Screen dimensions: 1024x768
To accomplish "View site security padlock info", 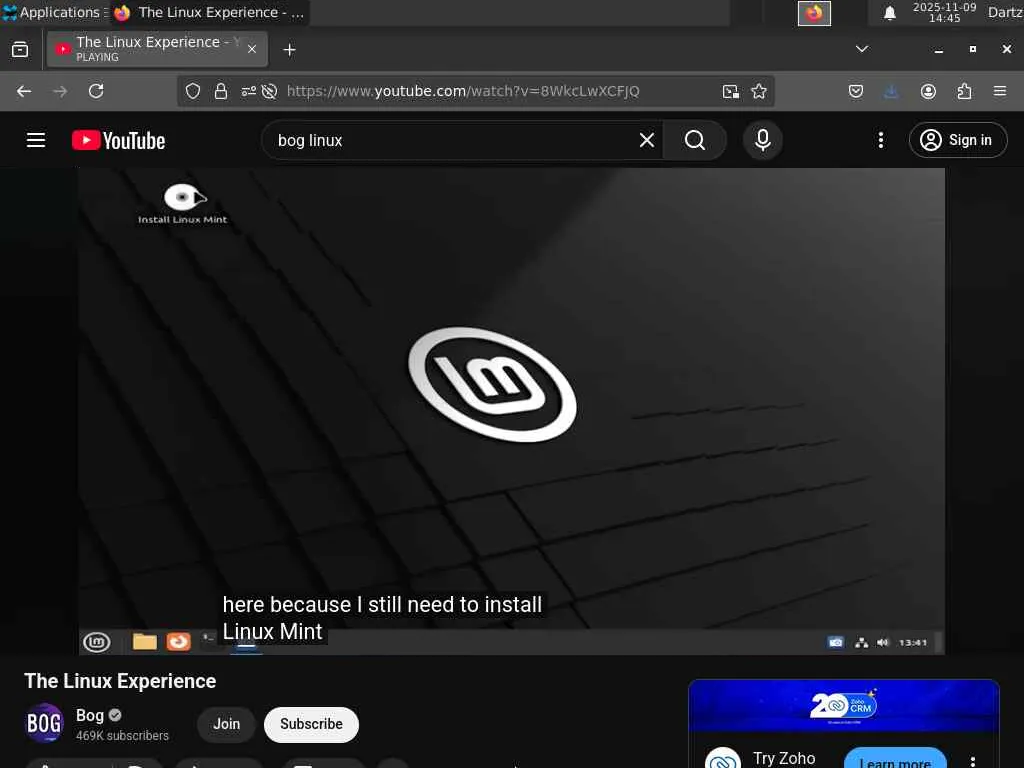I will (x=221, y=91).
